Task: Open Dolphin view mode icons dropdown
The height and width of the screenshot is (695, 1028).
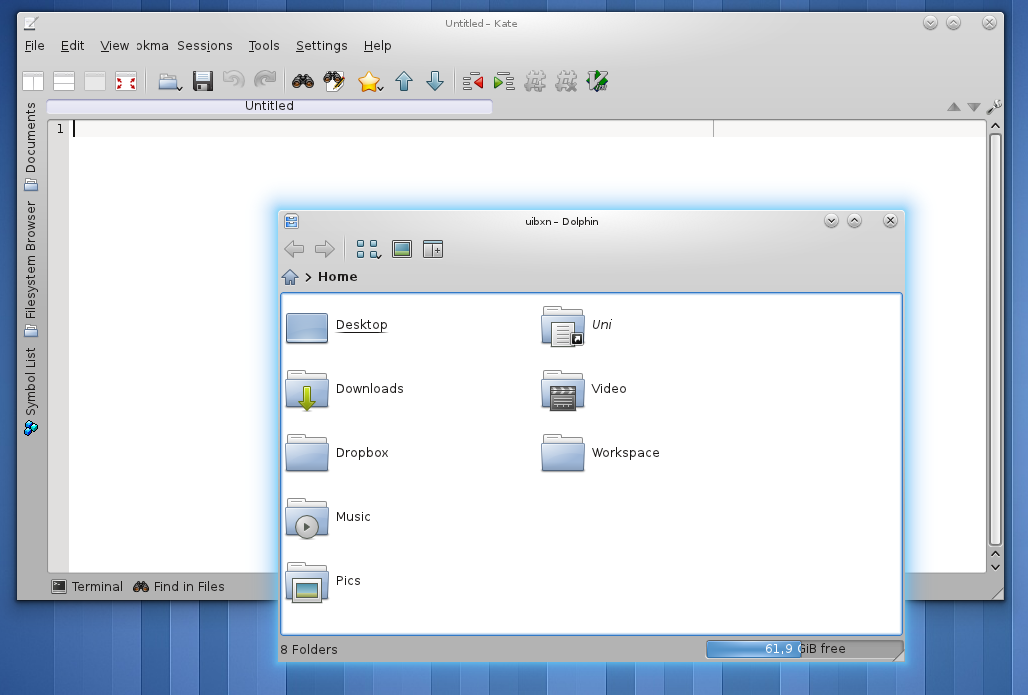Action: coord(368,249)
